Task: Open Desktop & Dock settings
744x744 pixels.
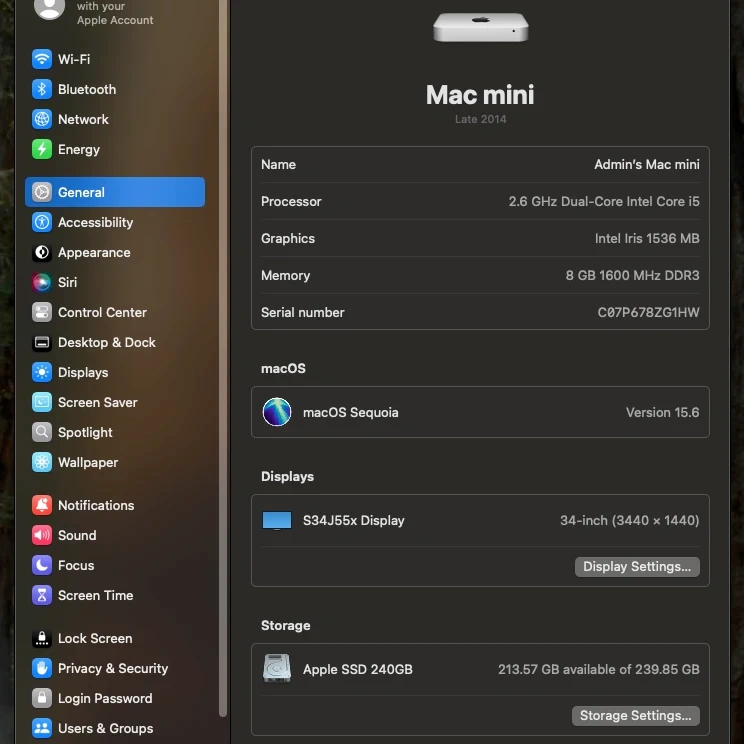Action: pyautogui.click(x=106, y=342)
